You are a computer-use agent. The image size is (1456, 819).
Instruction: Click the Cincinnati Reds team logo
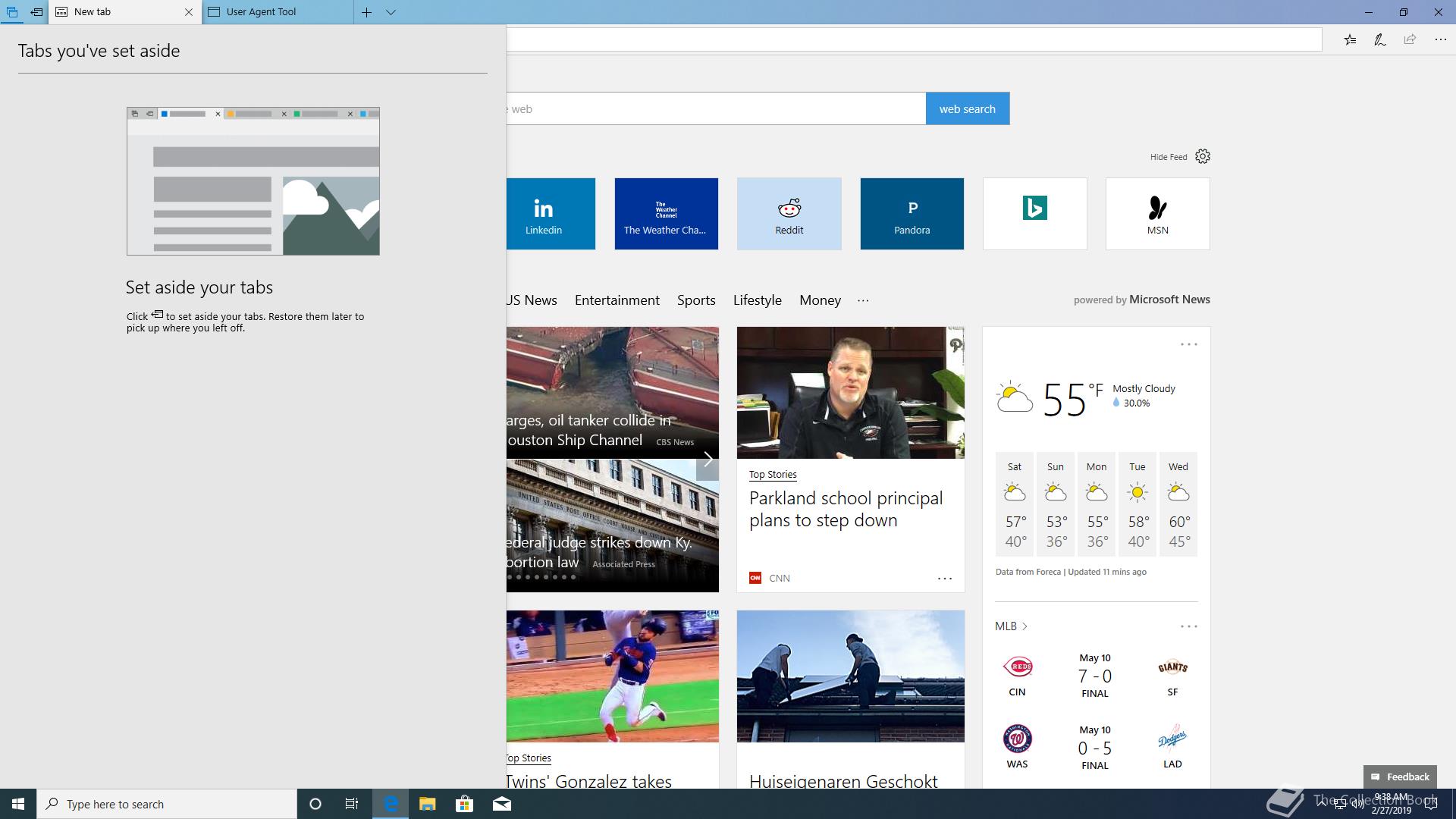coord(1017,667)
